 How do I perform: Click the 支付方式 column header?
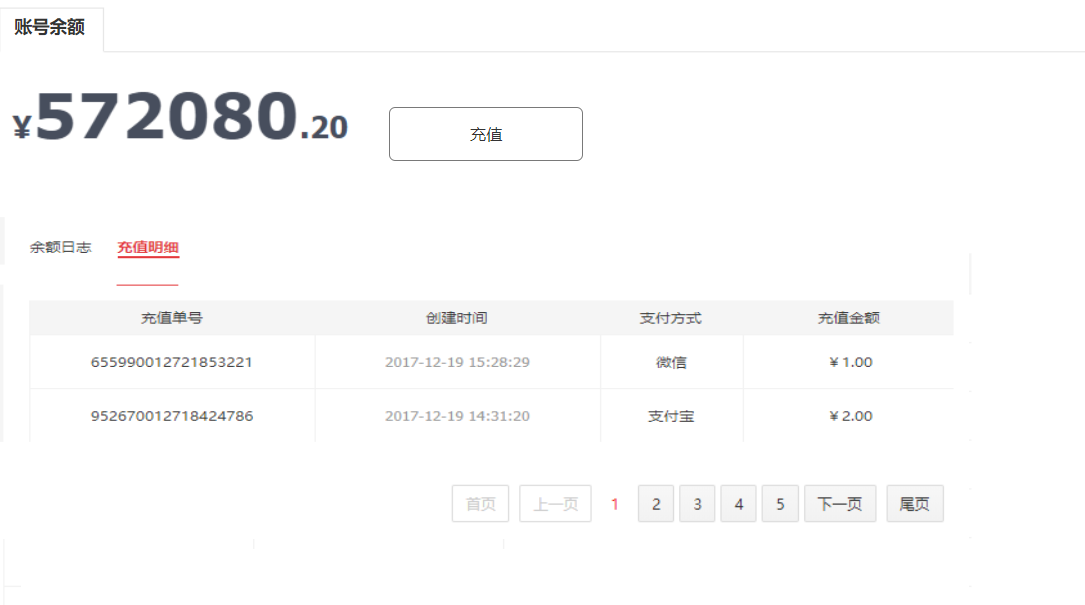pyautogui.click(x=671, y=318)
